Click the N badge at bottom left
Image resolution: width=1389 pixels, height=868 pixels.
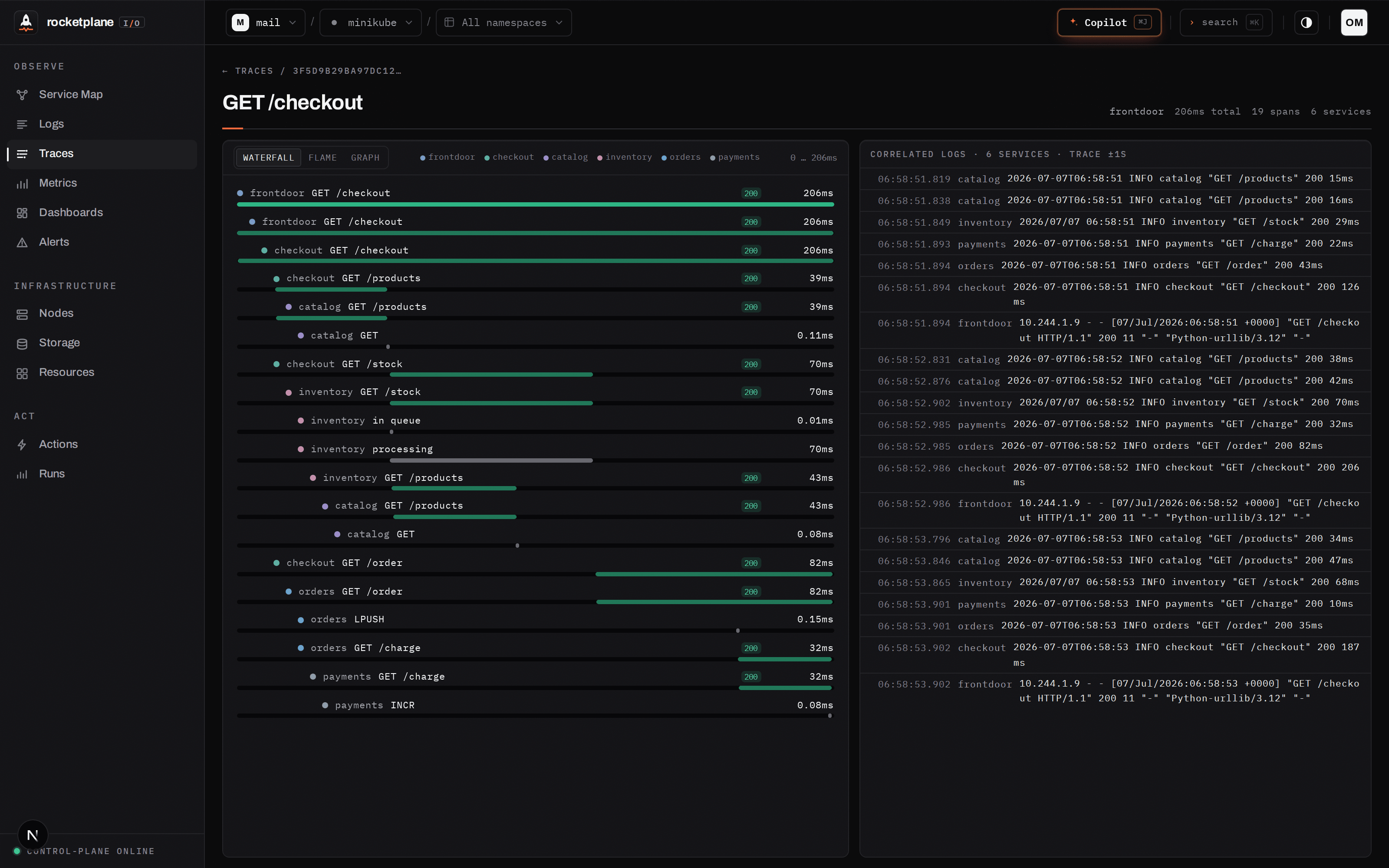[x=33, y=835]
